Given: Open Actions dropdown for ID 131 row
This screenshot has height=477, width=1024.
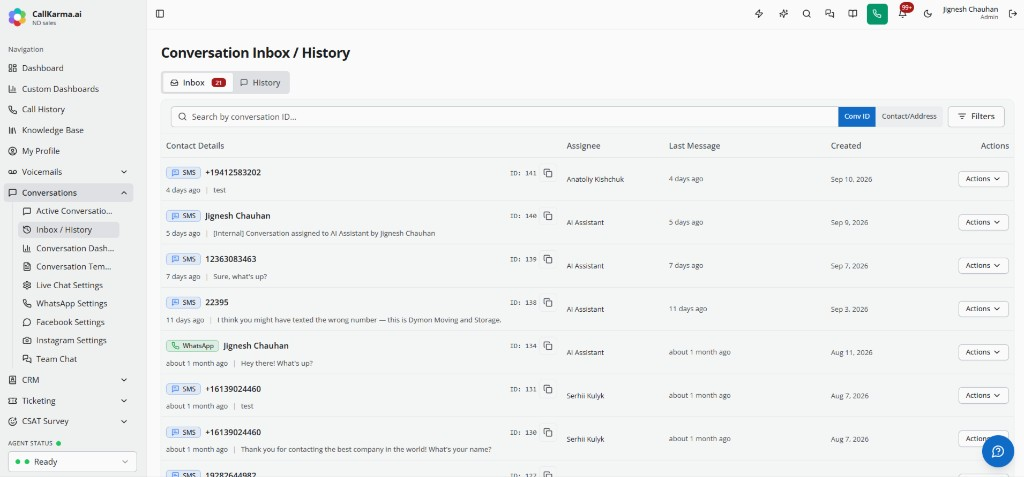Looking at the screenshot, I should (x=983, y=395).
